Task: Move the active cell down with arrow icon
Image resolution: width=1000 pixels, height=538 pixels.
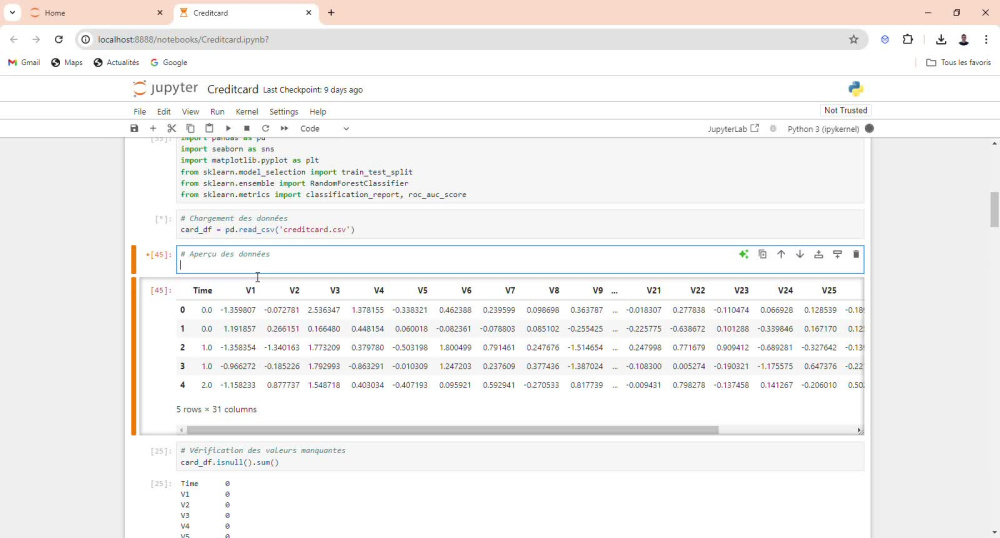Action: (x=800, y=254)
